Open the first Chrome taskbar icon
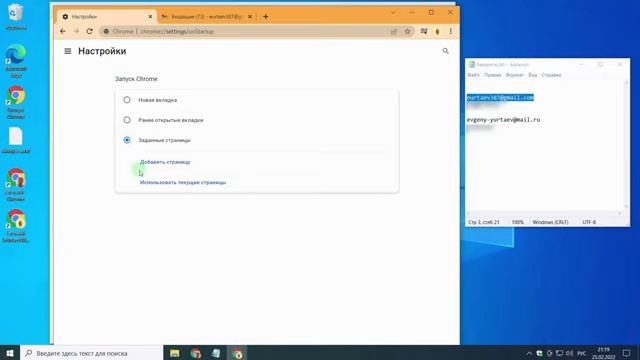The width and height of the screenshot is (640, 360). point(196,353)
